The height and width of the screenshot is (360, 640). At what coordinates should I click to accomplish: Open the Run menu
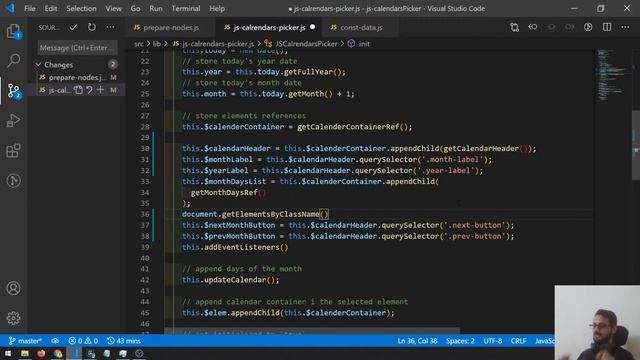tap(156, 9)
